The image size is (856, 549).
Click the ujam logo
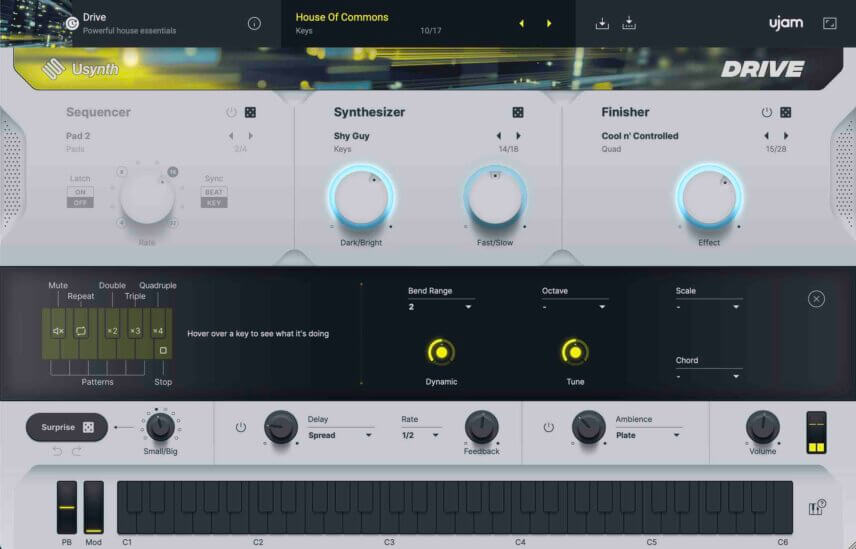click(x=786, y=23)
